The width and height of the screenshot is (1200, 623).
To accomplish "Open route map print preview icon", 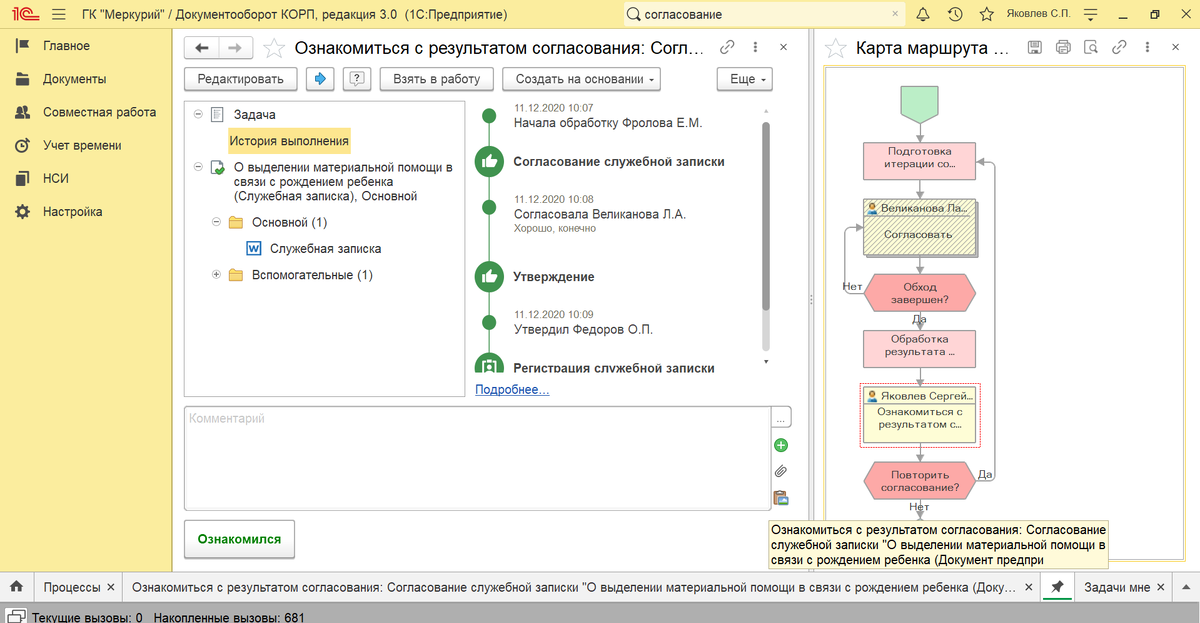I will [1091, 47].
